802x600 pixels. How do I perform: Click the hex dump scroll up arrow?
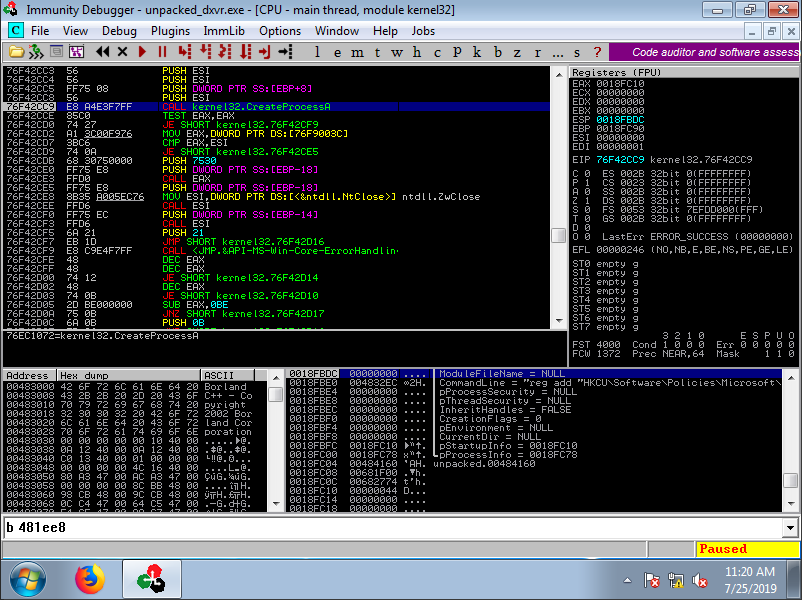tap(276, 377)
